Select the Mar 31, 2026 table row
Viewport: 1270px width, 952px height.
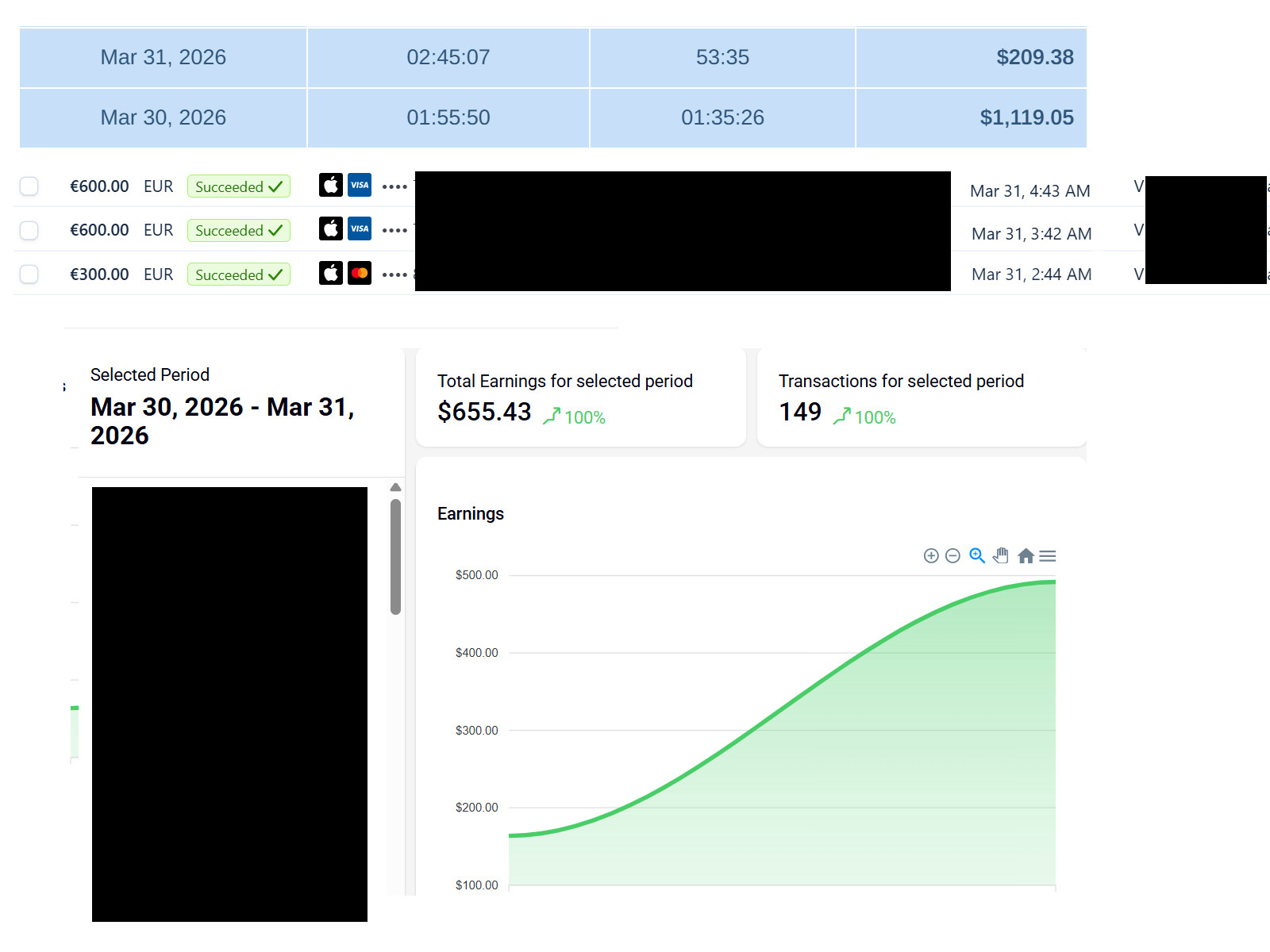pyautogui.click(x=163, y=57)
